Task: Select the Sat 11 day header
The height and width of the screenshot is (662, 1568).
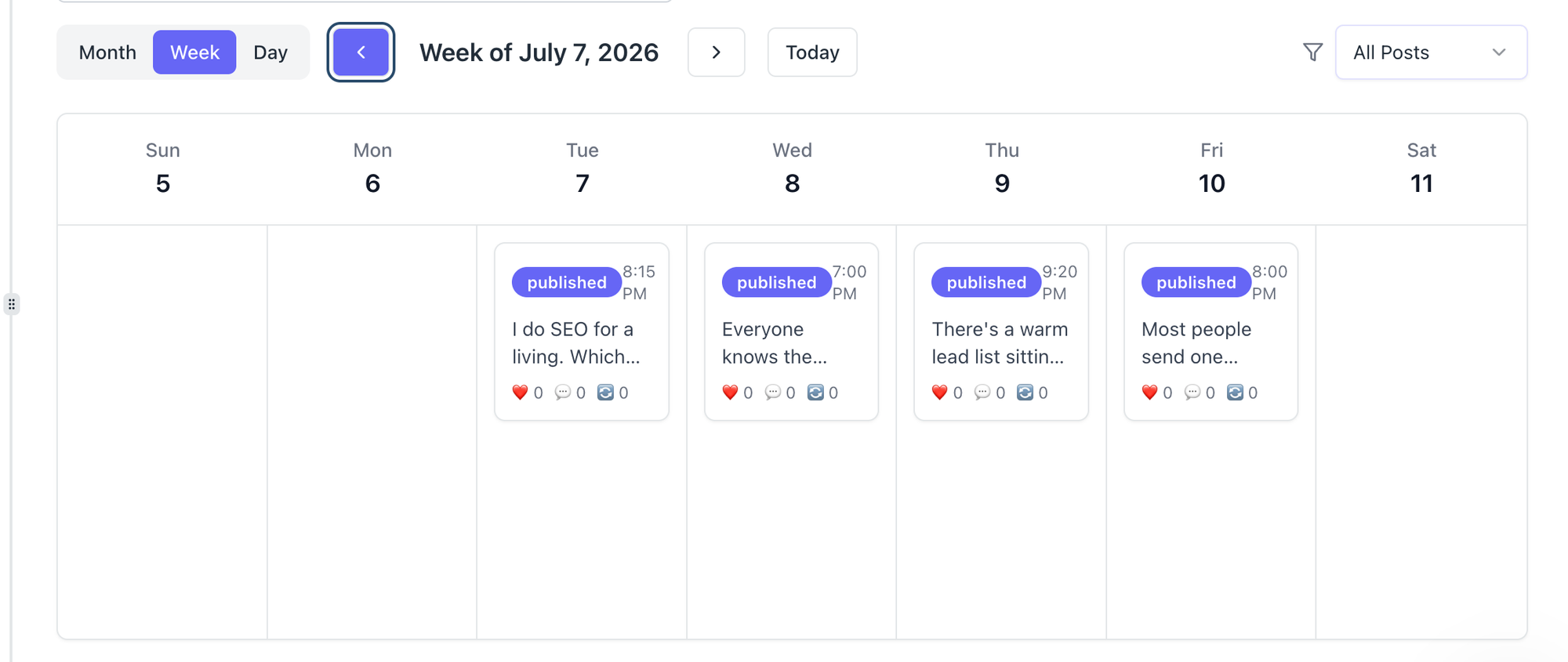Action: click(x=1421, y=168)
